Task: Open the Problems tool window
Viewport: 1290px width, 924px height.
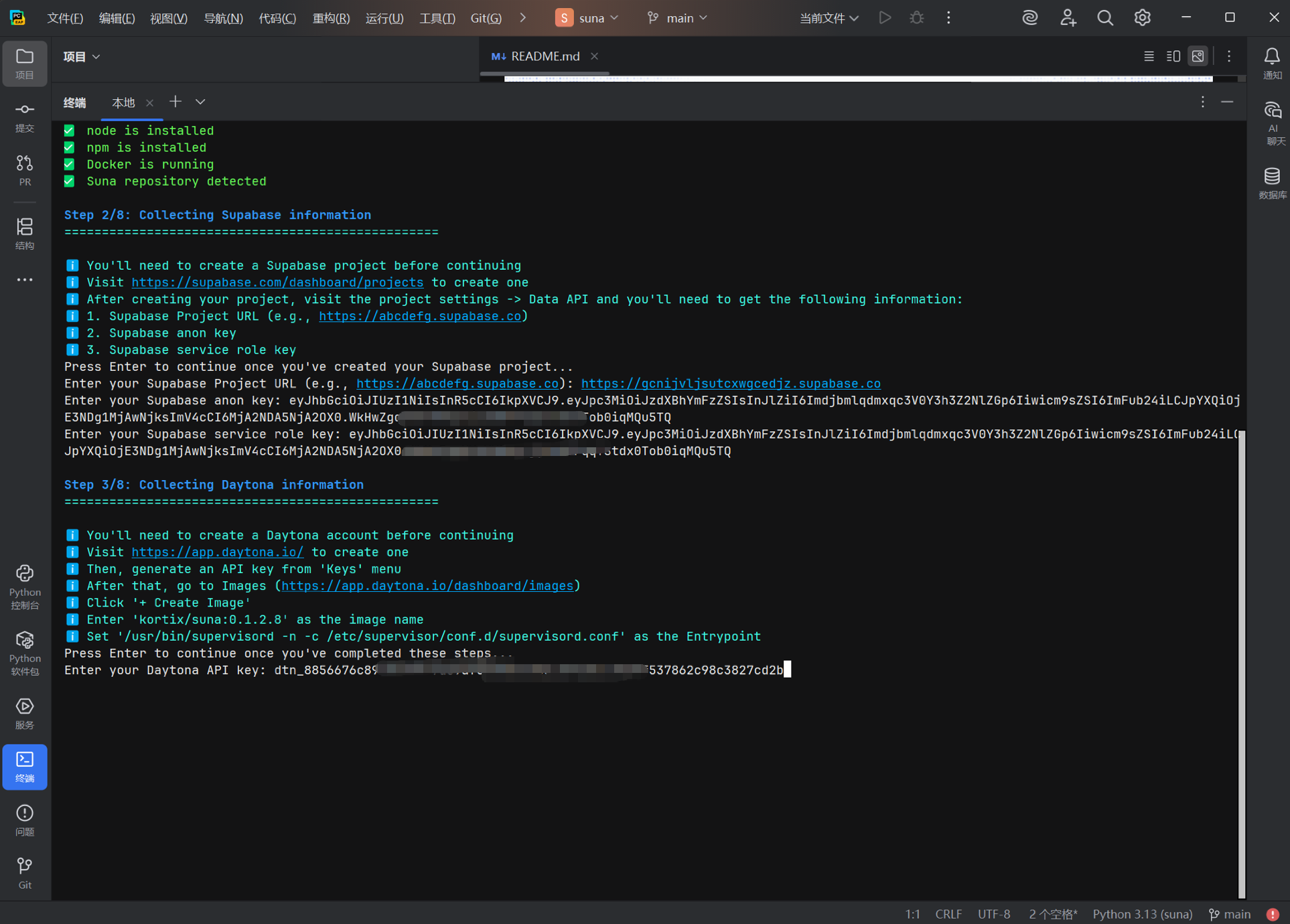Action: click(x=25, y=820)
